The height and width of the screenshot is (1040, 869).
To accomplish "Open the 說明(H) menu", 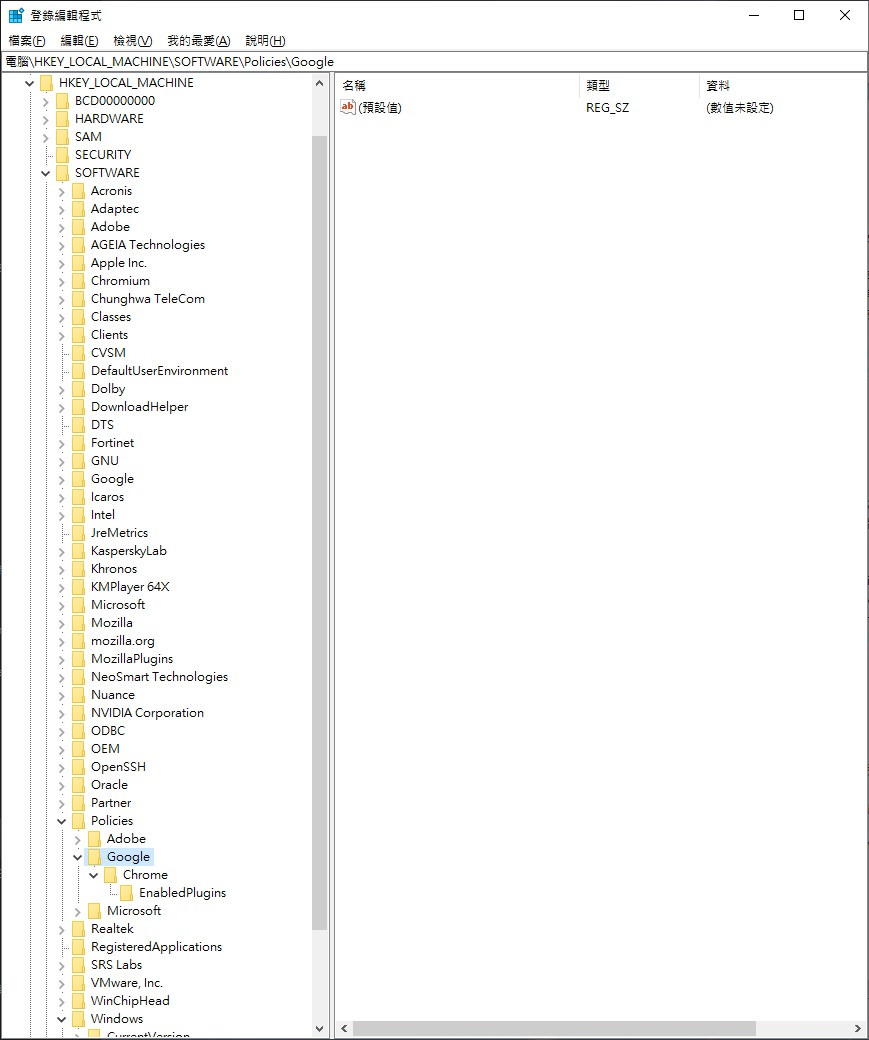I will (265, 40).
